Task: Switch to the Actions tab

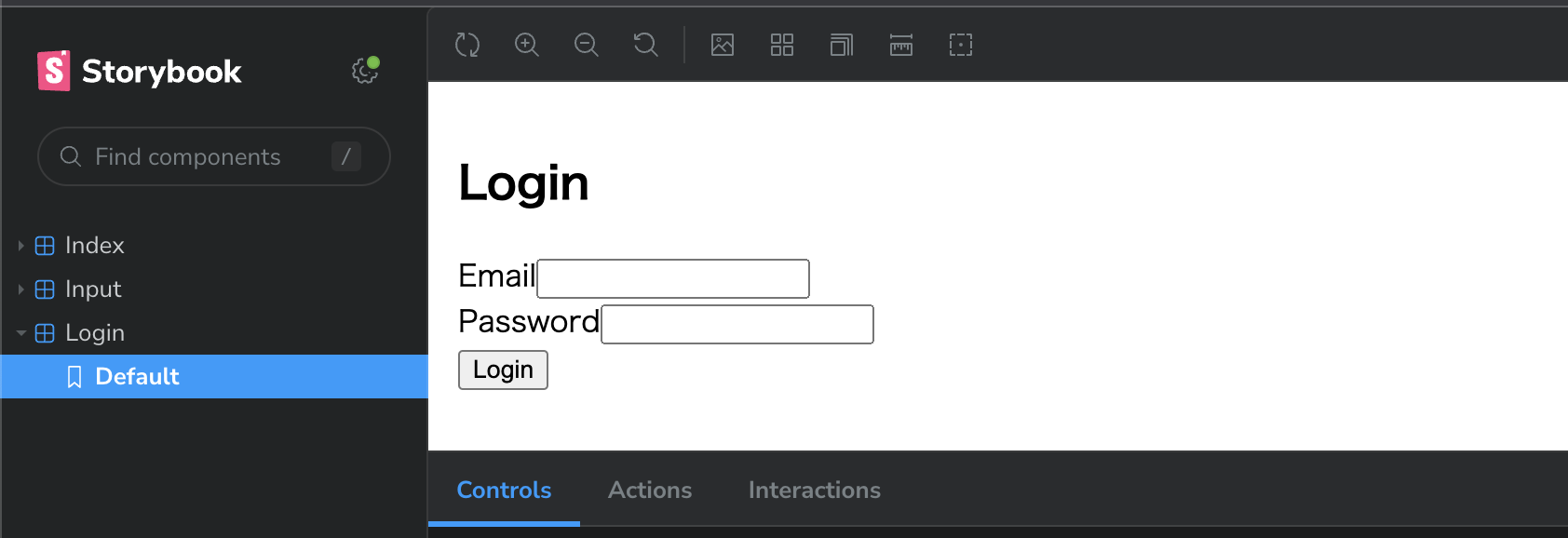Action: (x=650, y=490)
